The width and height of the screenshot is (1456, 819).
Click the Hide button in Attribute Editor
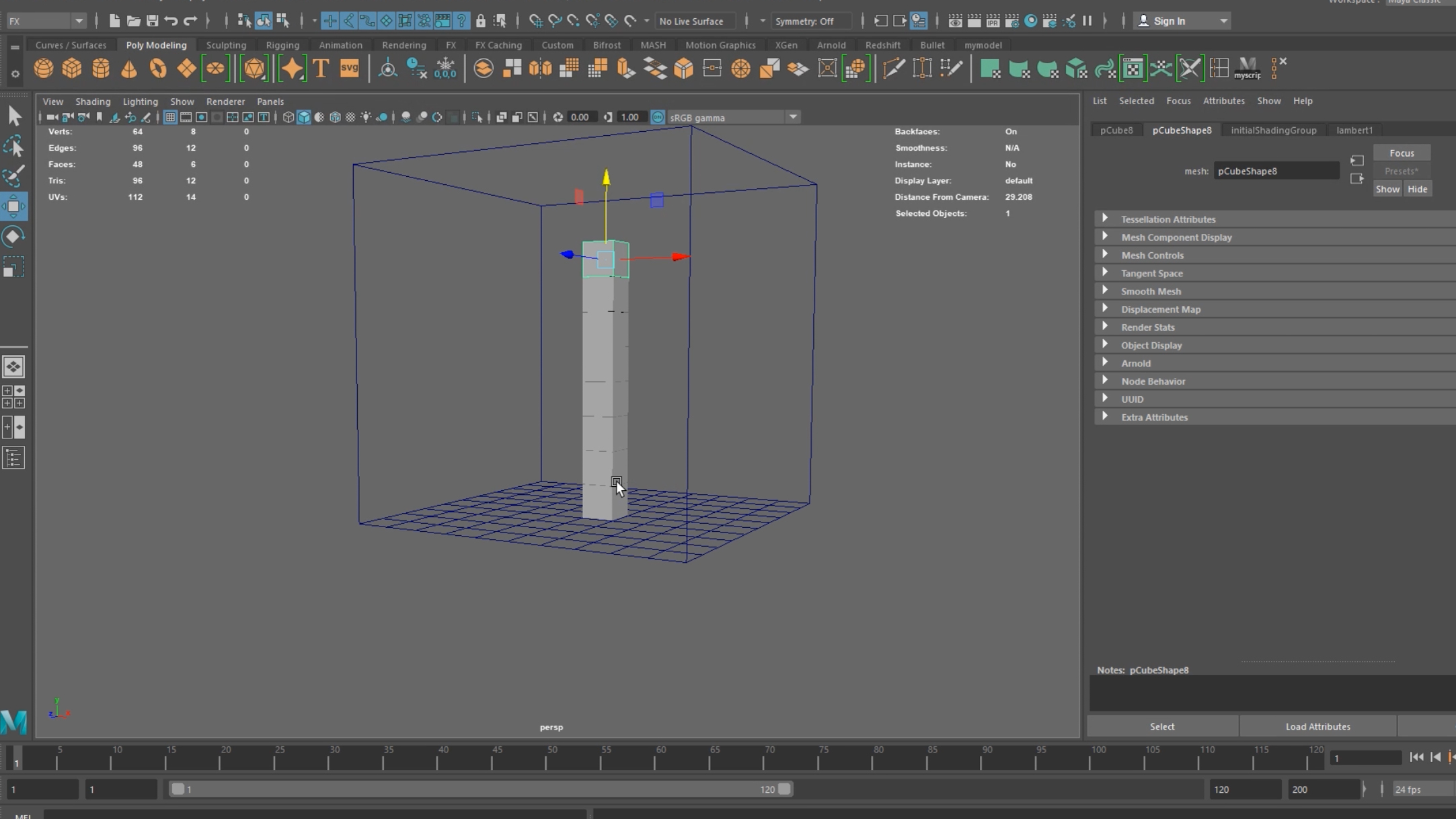1417,189
